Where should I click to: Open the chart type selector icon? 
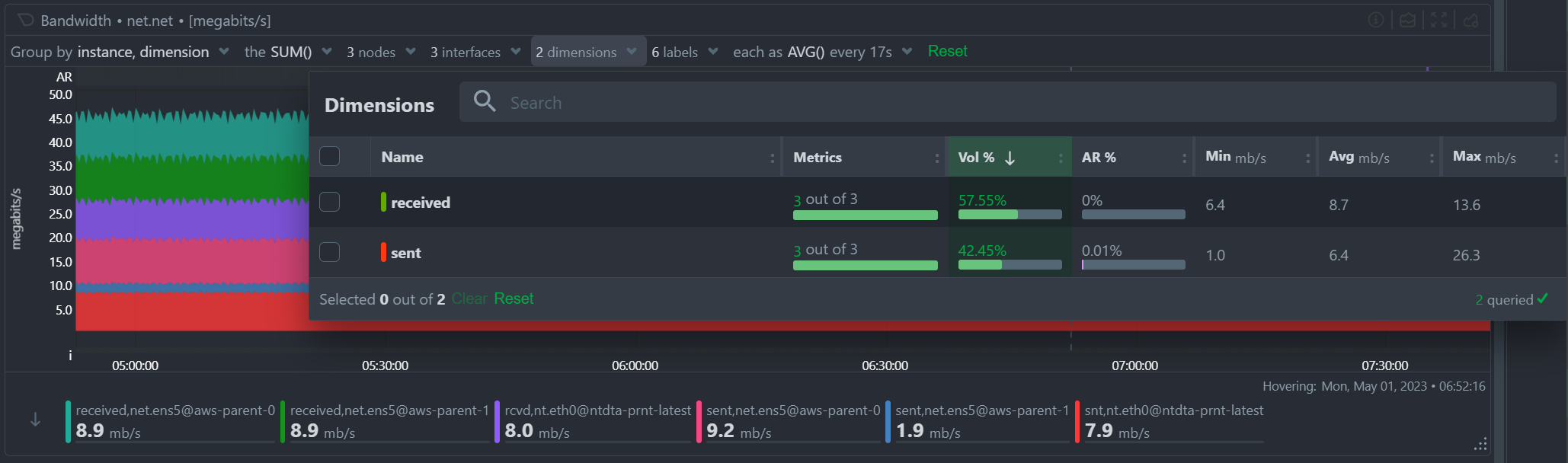[1407, 20]
